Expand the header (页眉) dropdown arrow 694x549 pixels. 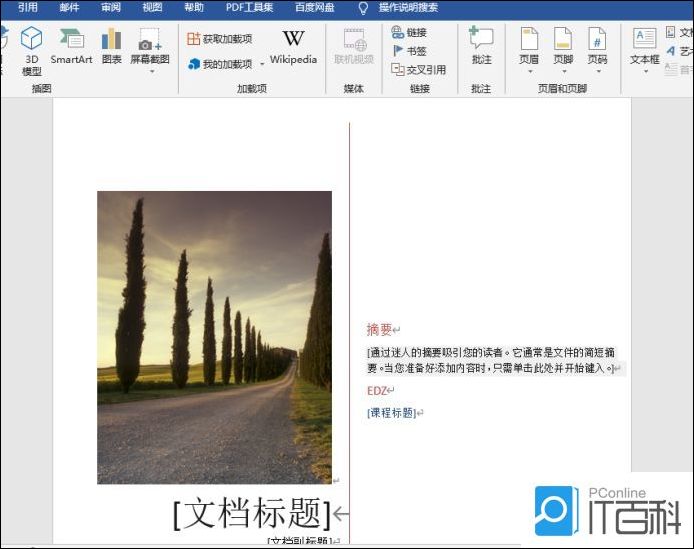pyautogui.click(x=530, y=71)
